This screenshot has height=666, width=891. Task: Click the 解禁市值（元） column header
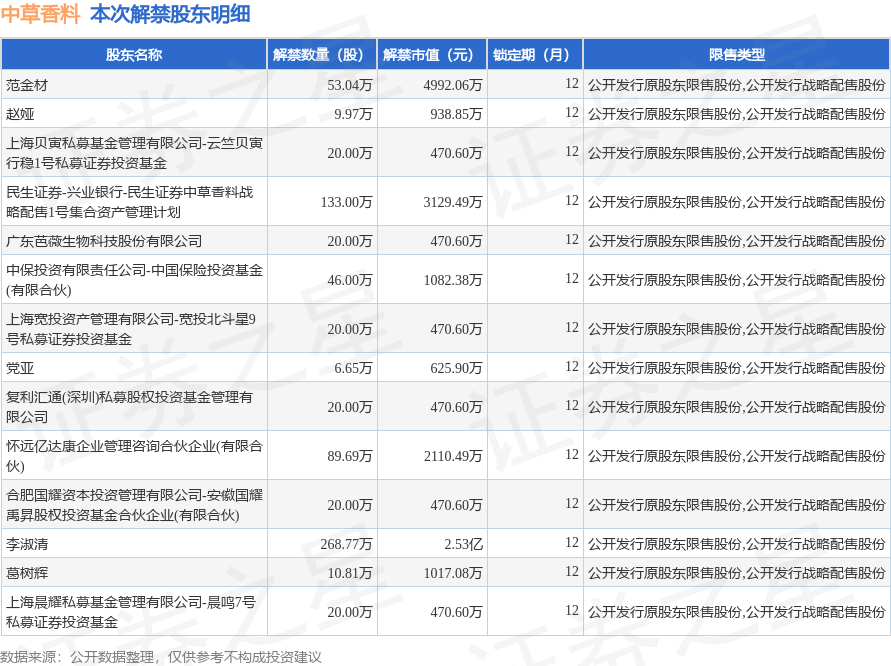432,55
